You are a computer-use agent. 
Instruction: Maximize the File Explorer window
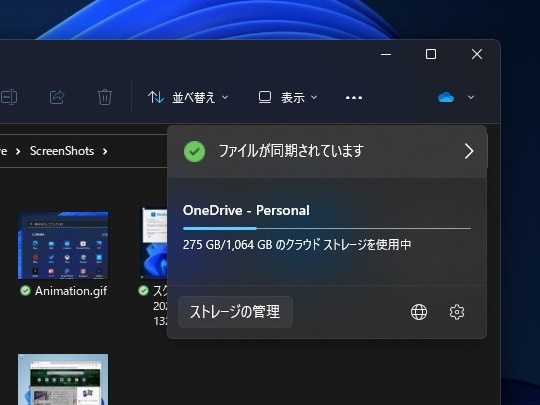[431, 54]
